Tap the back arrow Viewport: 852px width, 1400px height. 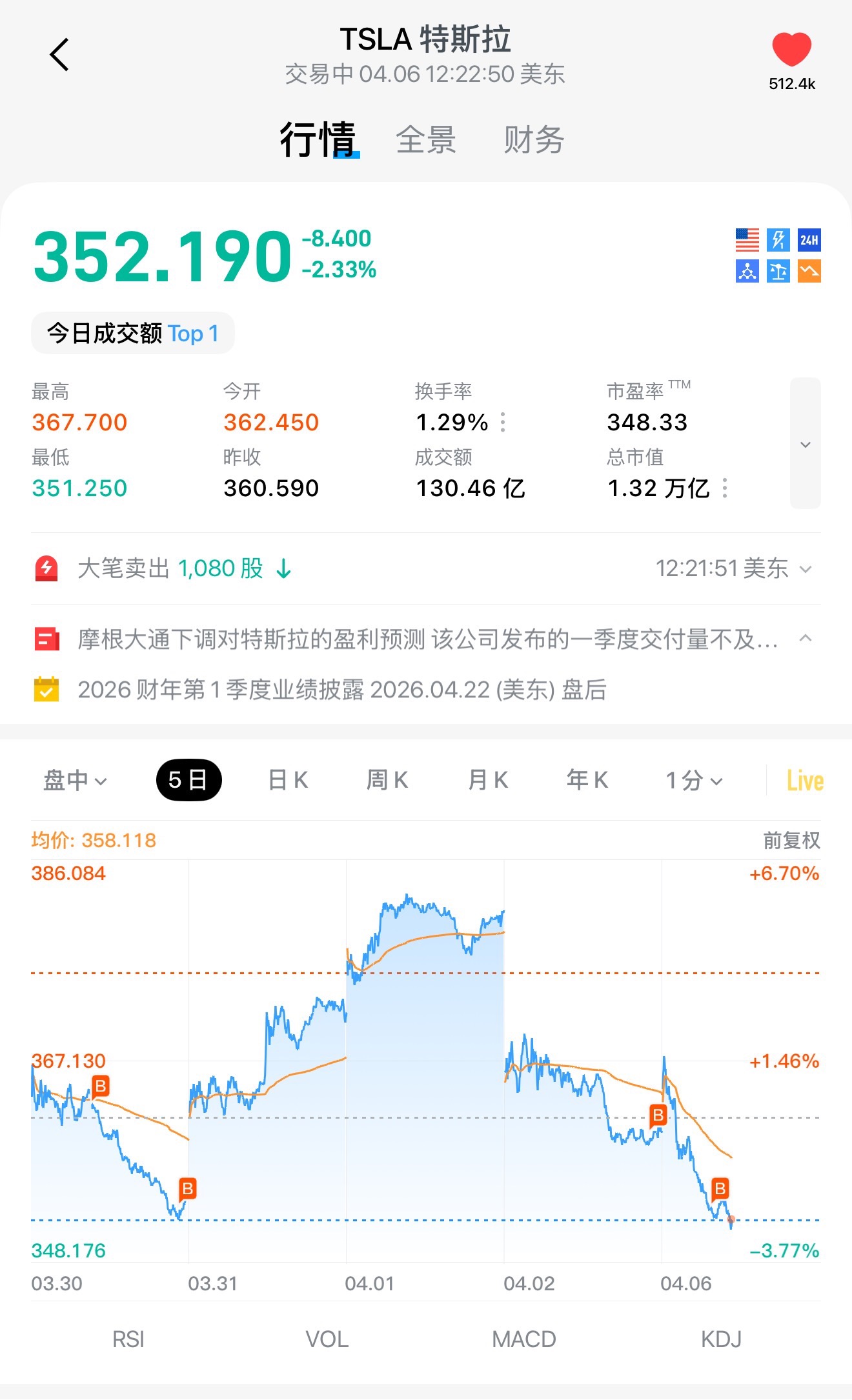[59, 55]
